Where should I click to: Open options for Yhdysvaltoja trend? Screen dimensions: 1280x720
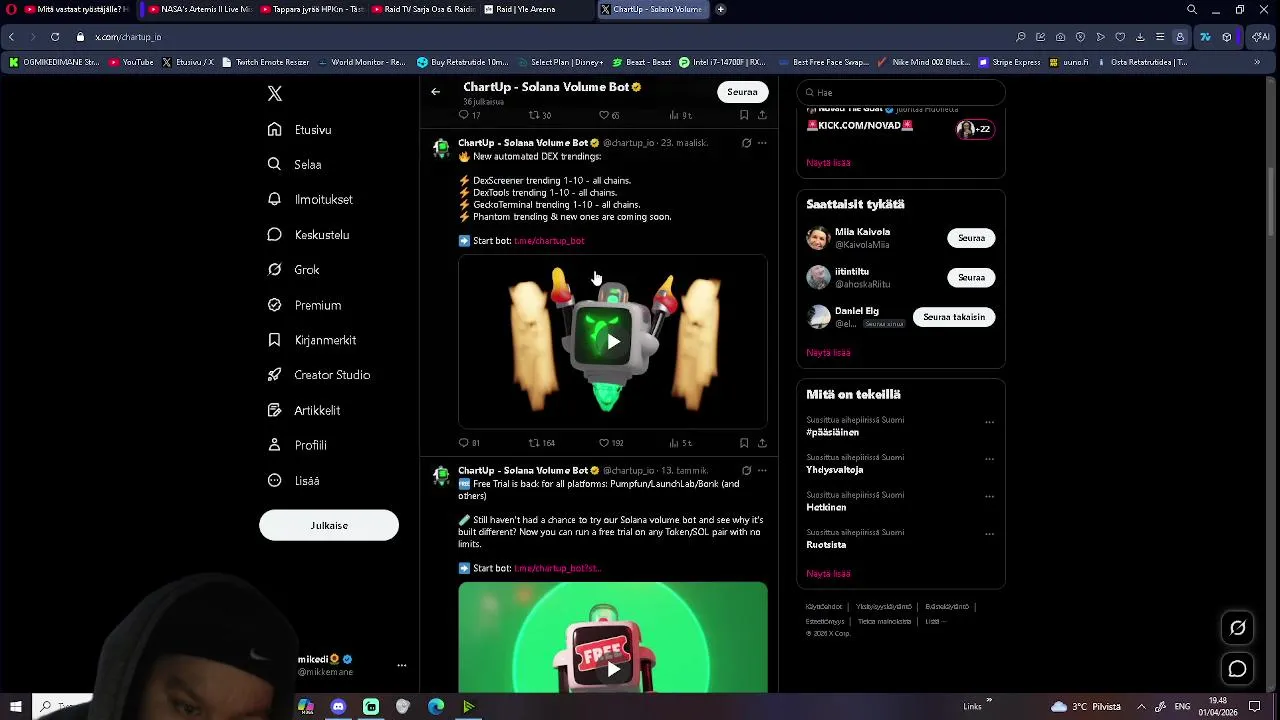(x=989, y=460)
